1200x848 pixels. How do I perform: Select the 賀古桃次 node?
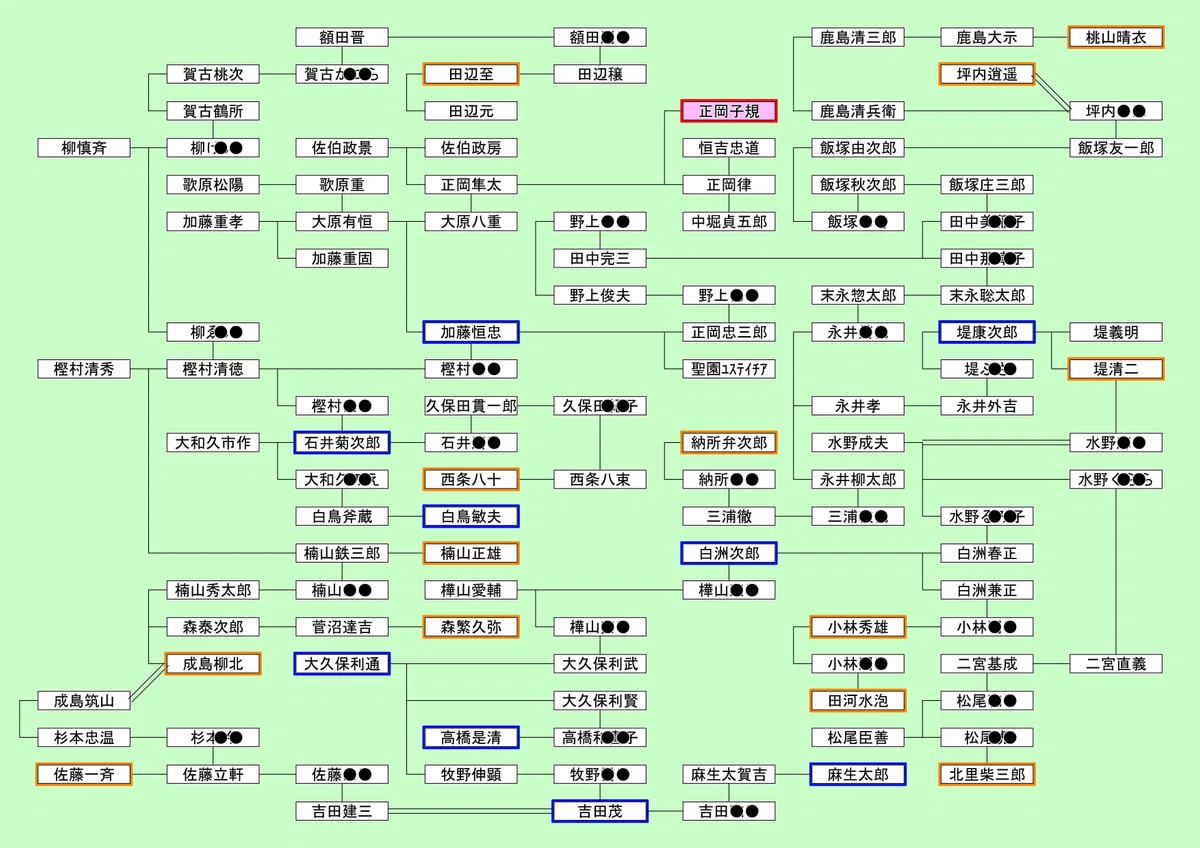tap(213, 74)
